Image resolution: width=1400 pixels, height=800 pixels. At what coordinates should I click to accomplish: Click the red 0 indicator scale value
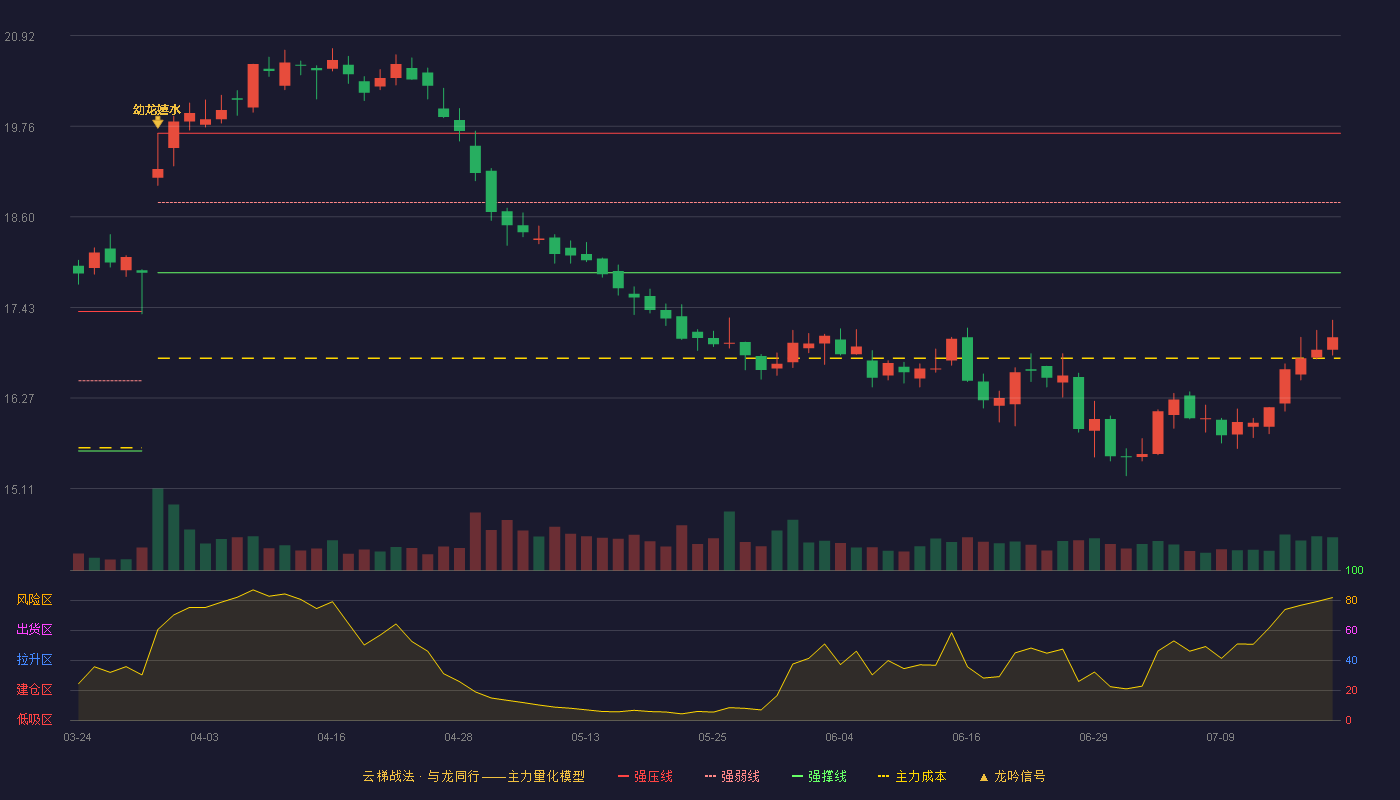(1348, 720)
